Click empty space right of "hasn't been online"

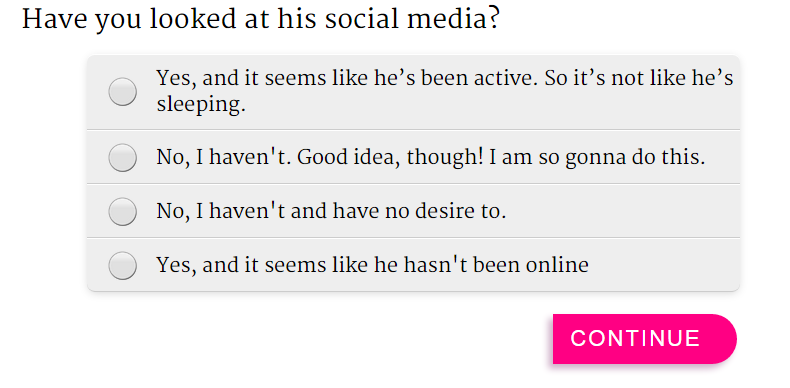[x=663, y=265]
